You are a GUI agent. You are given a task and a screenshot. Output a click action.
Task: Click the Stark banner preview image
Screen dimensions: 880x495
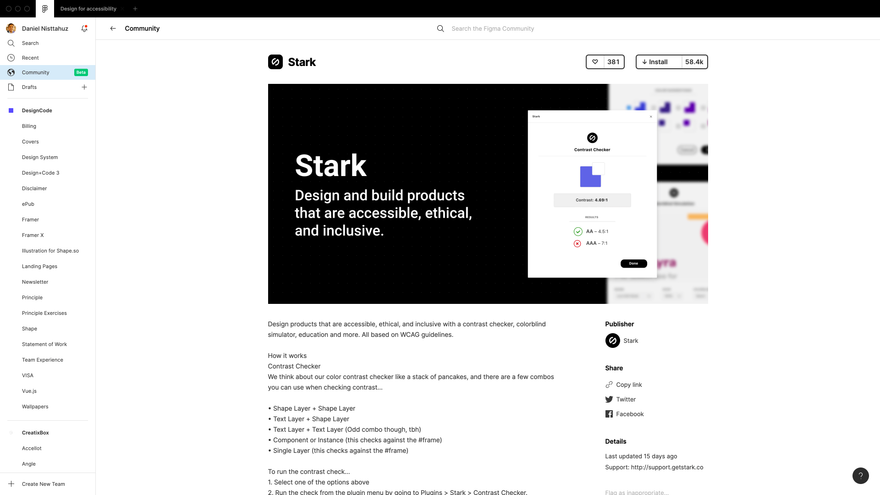pos(488,194)
